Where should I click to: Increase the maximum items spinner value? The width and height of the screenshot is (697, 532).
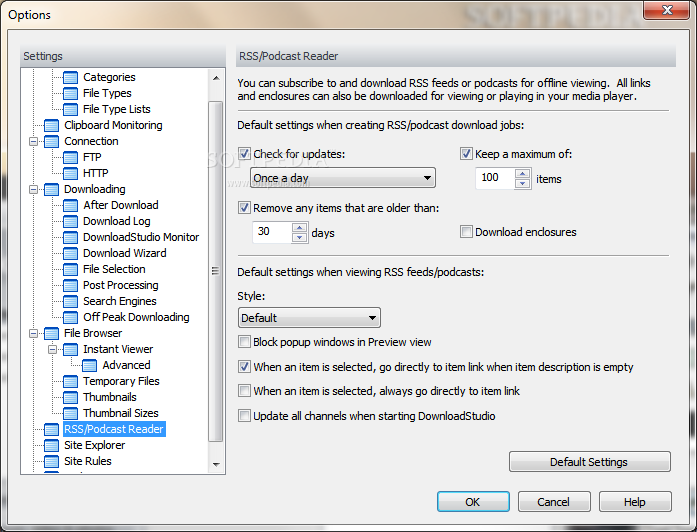pyautogui.click(x=523, y=173)
